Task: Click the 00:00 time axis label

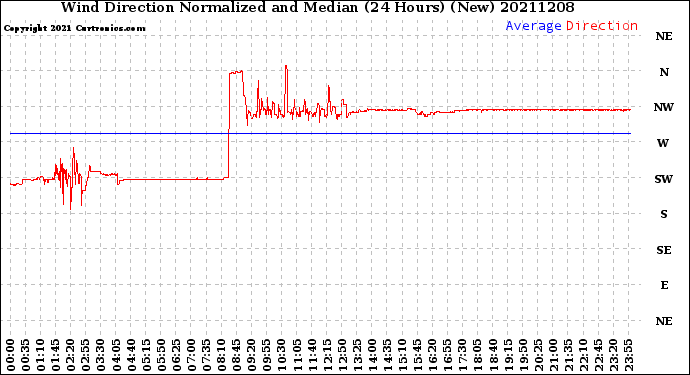Action: point(11,355)
